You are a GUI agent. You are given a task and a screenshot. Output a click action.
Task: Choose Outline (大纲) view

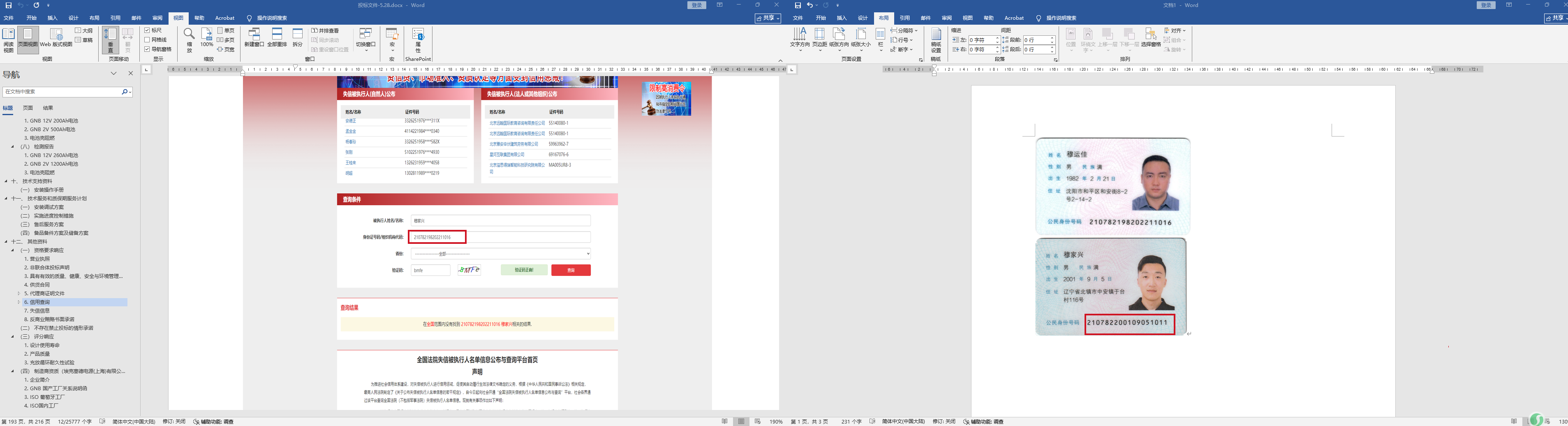(x=84, y=30)
